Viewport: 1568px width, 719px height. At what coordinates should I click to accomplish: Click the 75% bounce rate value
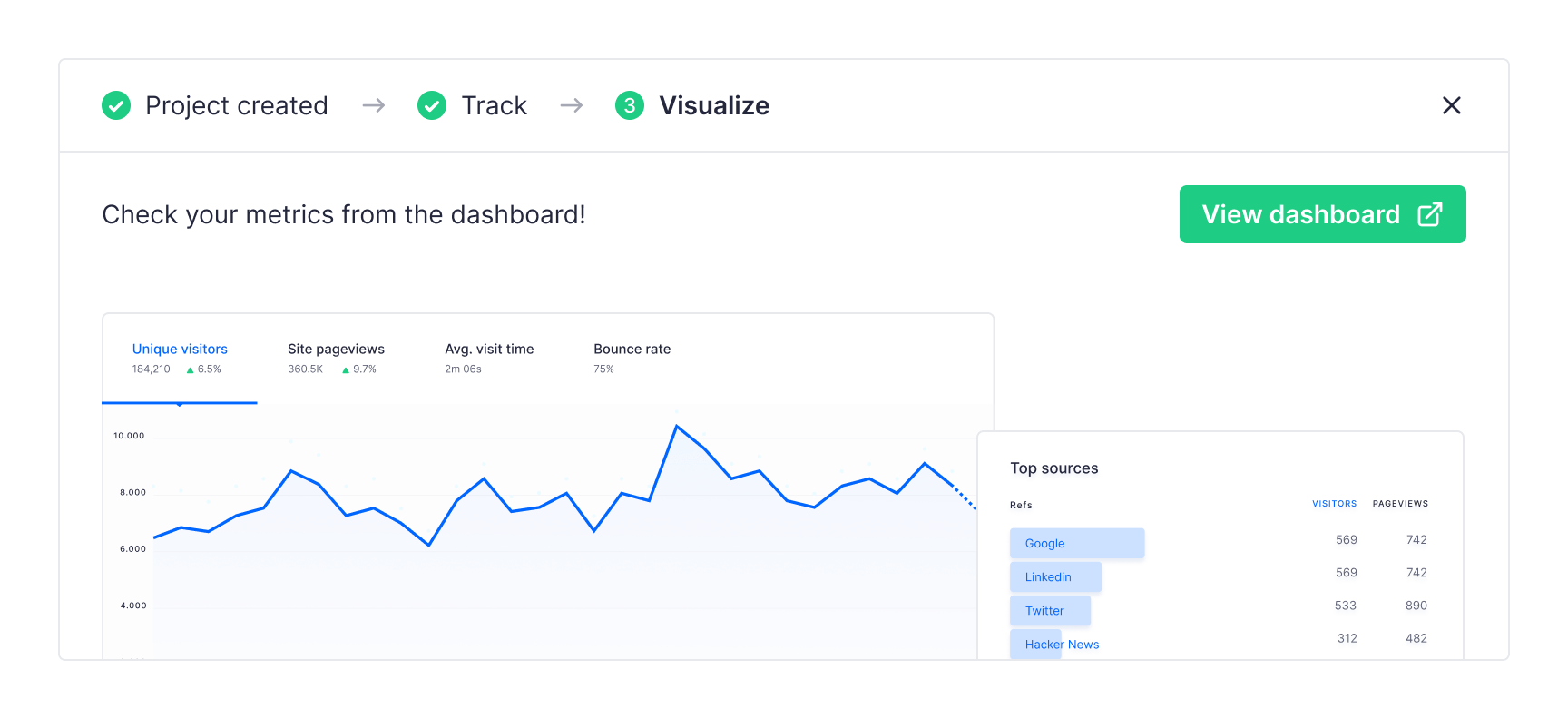coord(603,369)
